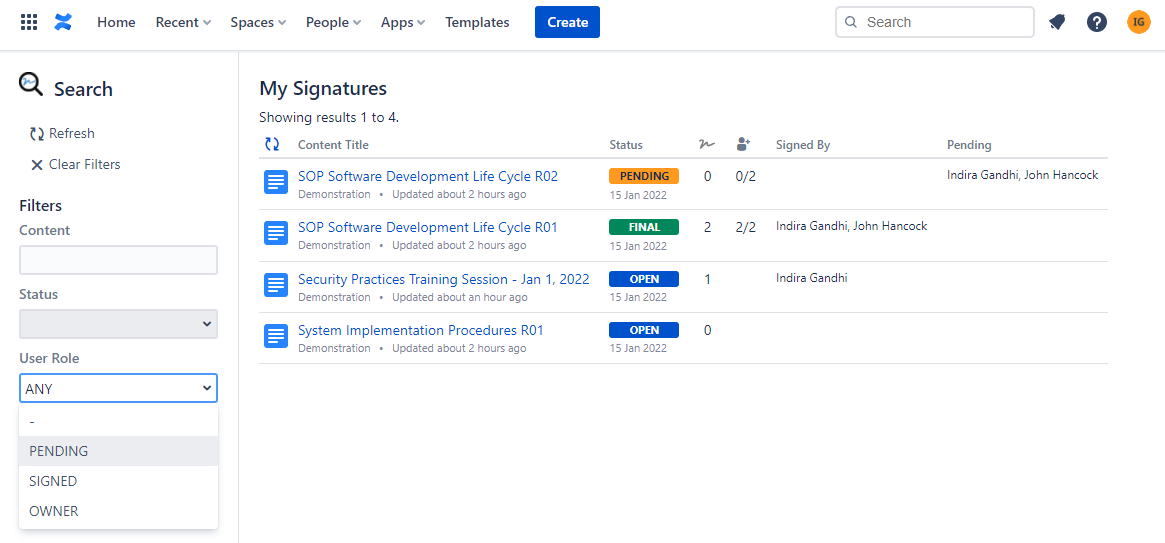Click the signature count column icon
The image size is (1165, 543).
pyautogui.click(x=707, y=145)
